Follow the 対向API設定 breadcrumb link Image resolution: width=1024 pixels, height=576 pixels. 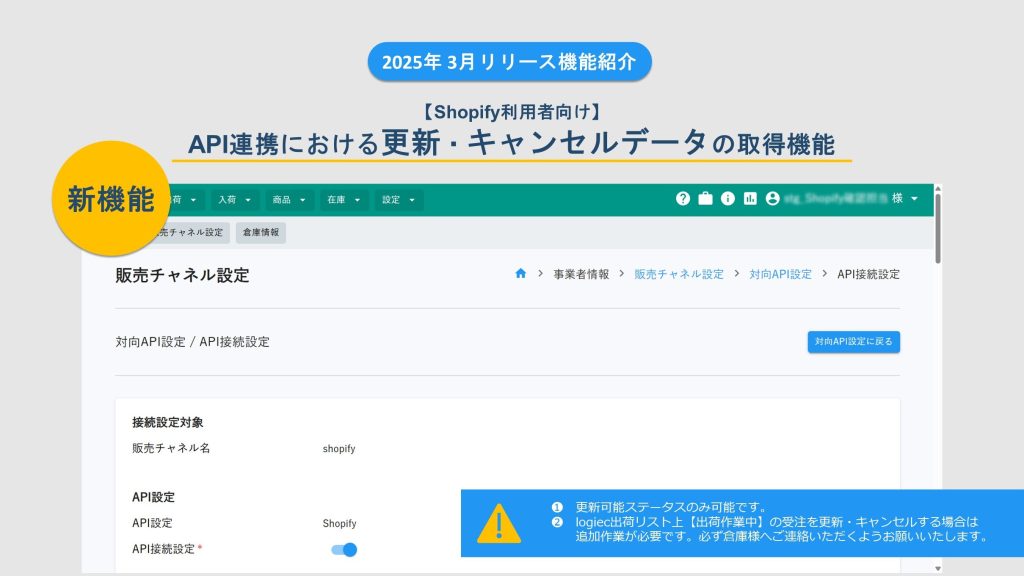(780, 274)
